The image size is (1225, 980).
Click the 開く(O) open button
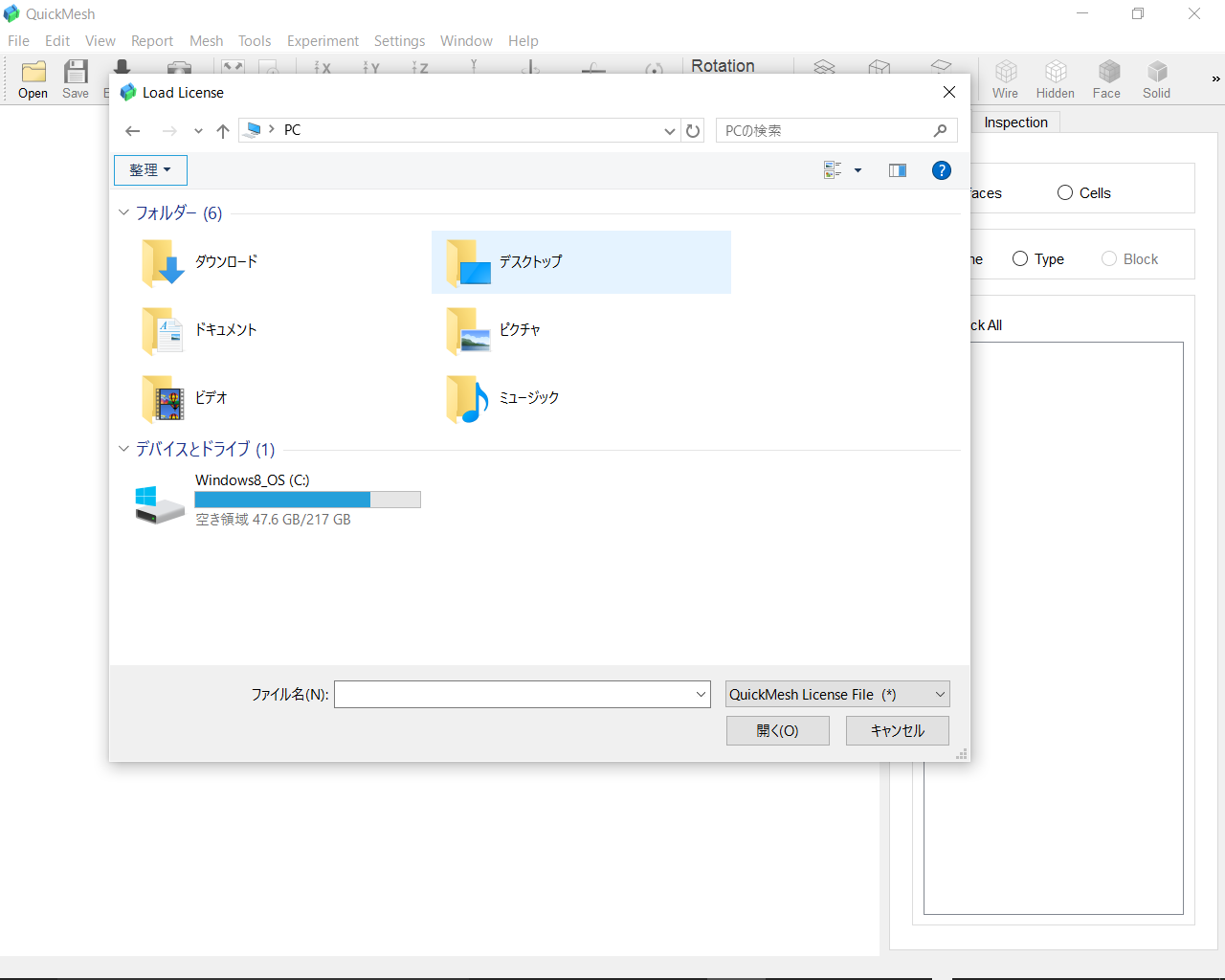(777, 731)
